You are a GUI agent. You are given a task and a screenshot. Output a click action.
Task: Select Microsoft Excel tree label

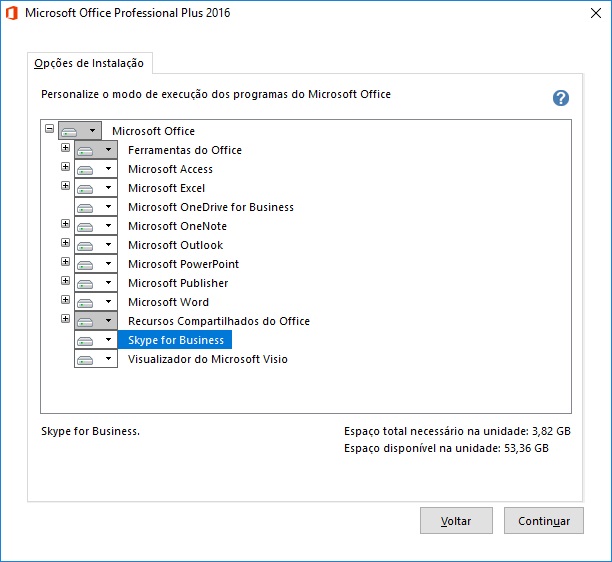coord(167,188)
